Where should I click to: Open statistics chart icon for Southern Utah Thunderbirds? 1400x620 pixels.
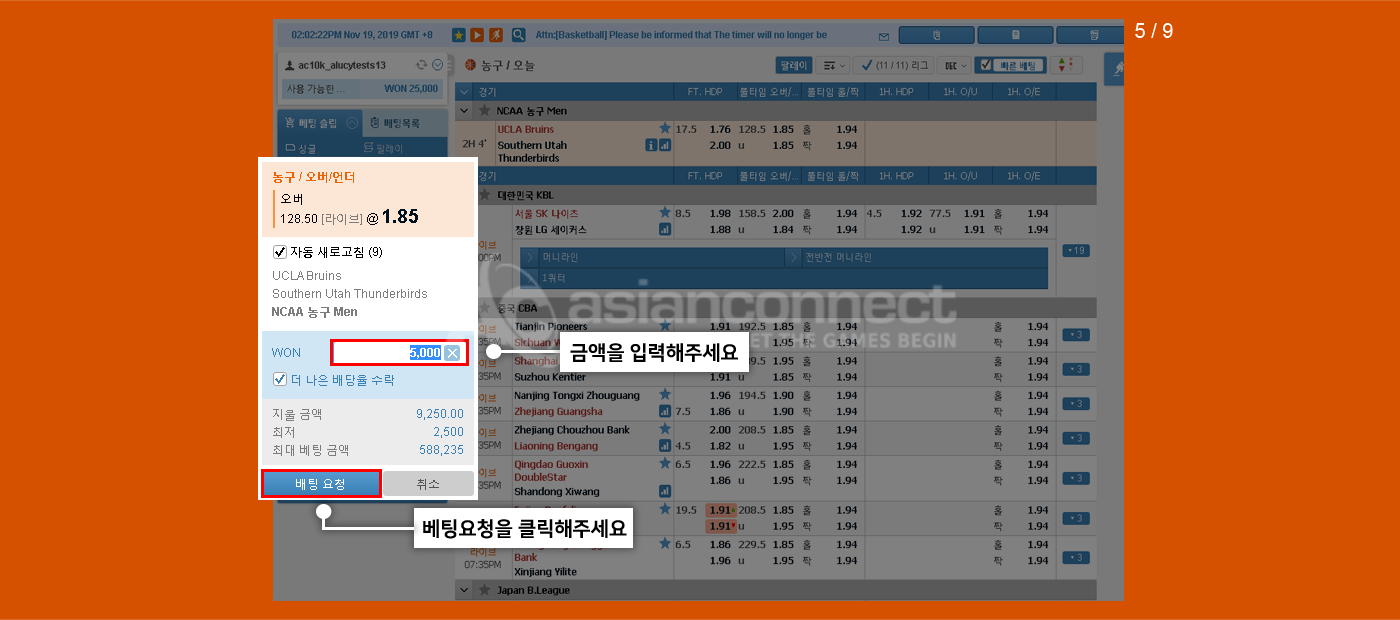(x=665, y=145)
